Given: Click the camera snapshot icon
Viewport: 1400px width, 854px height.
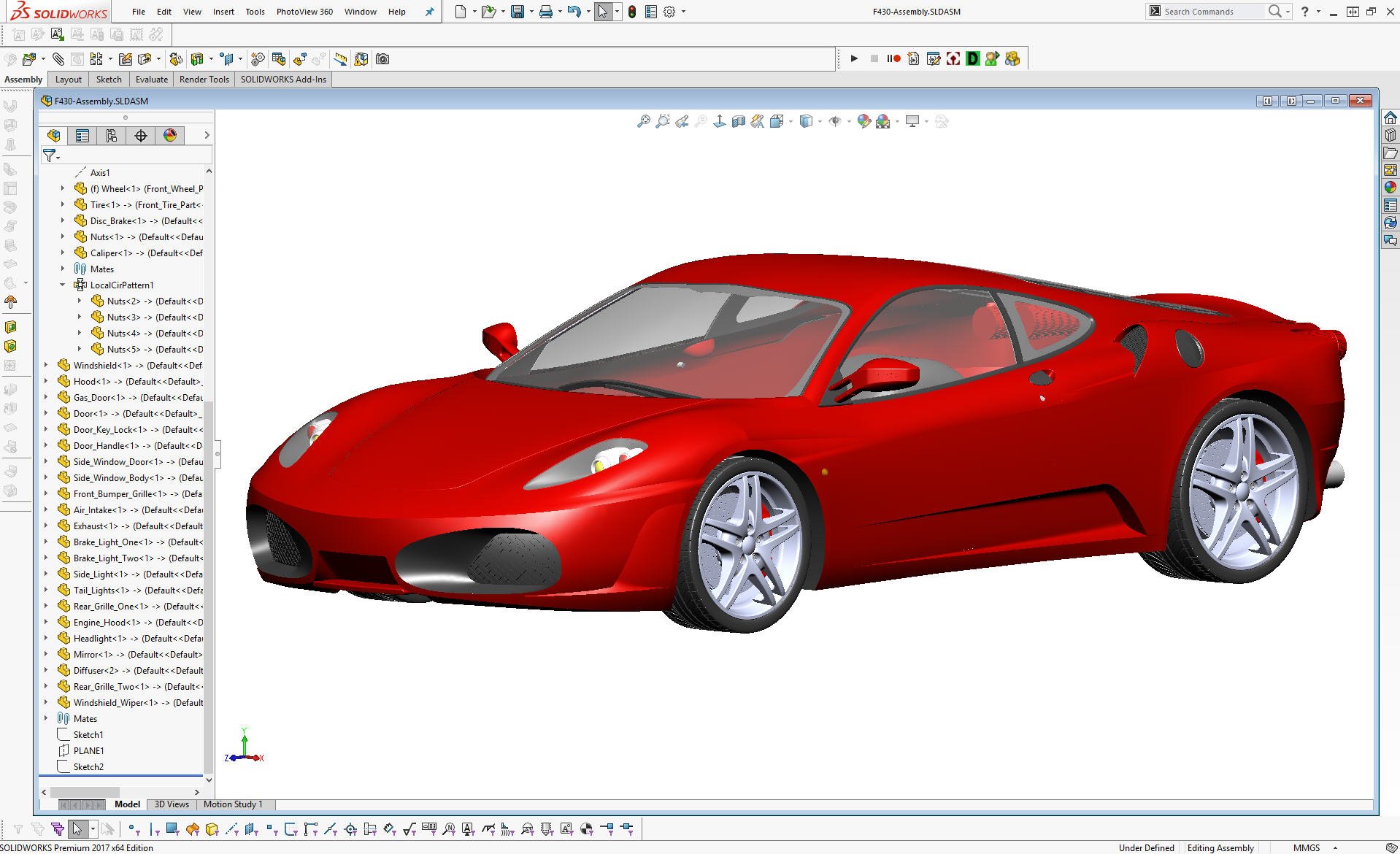Looking at the screenshot, I should click(382, 59).
